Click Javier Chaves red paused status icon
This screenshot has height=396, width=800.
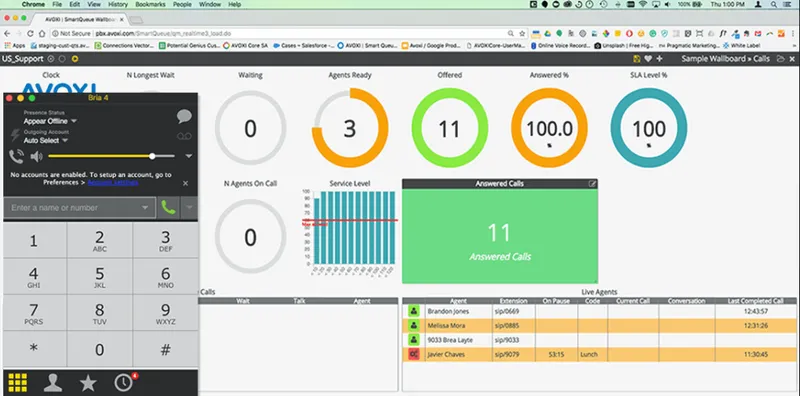[413, 354]
